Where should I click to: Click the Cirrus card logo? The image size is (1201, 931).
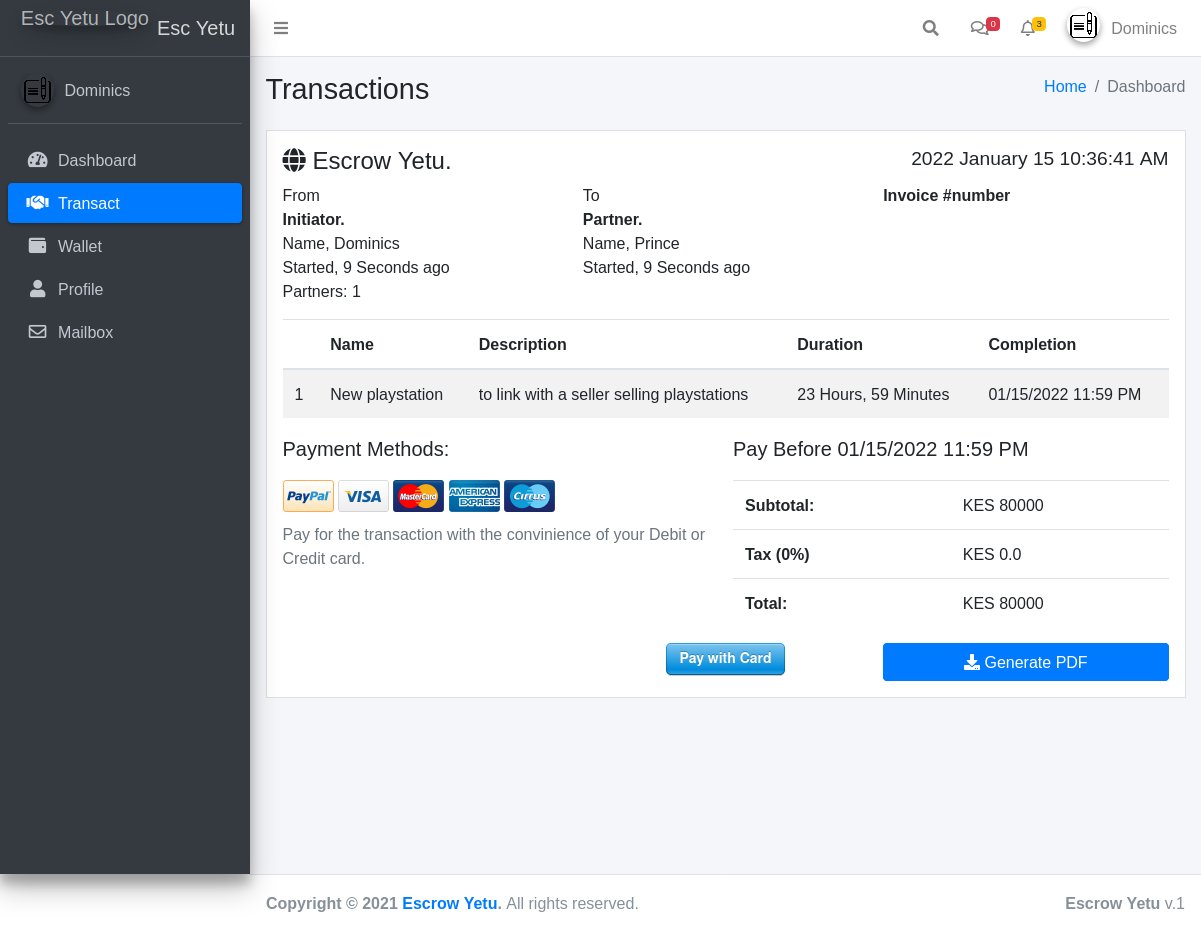pyautogui.click(x=529, y=496)
